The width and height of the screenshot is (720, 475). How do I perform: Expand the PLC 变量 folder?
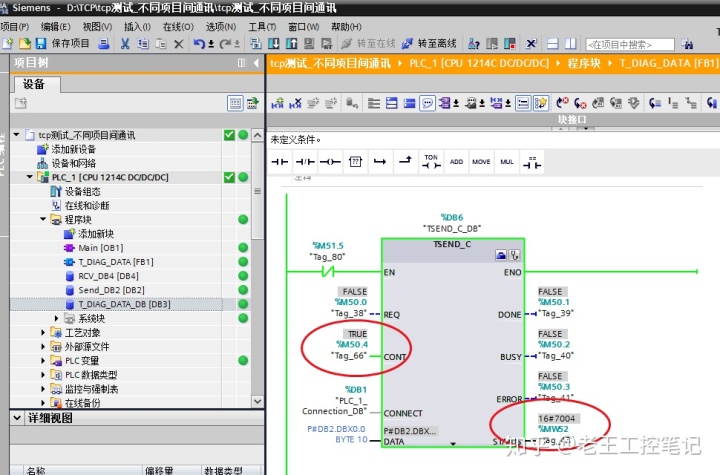43,361
